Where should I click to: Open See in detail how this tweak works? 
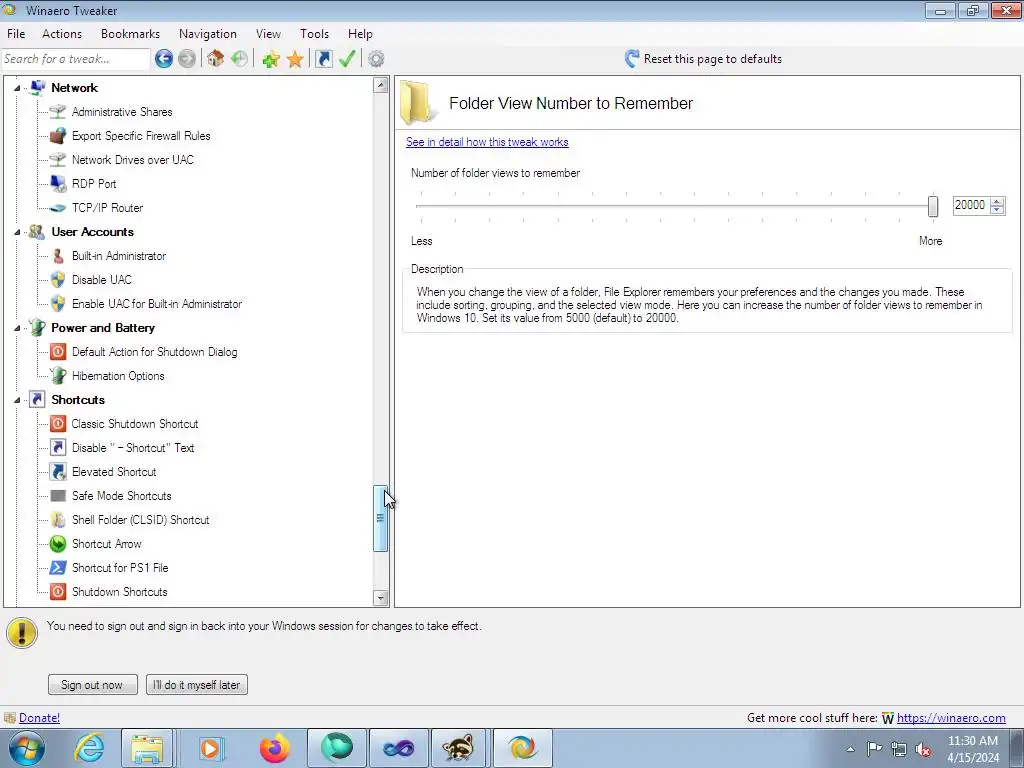click(487, 142)
